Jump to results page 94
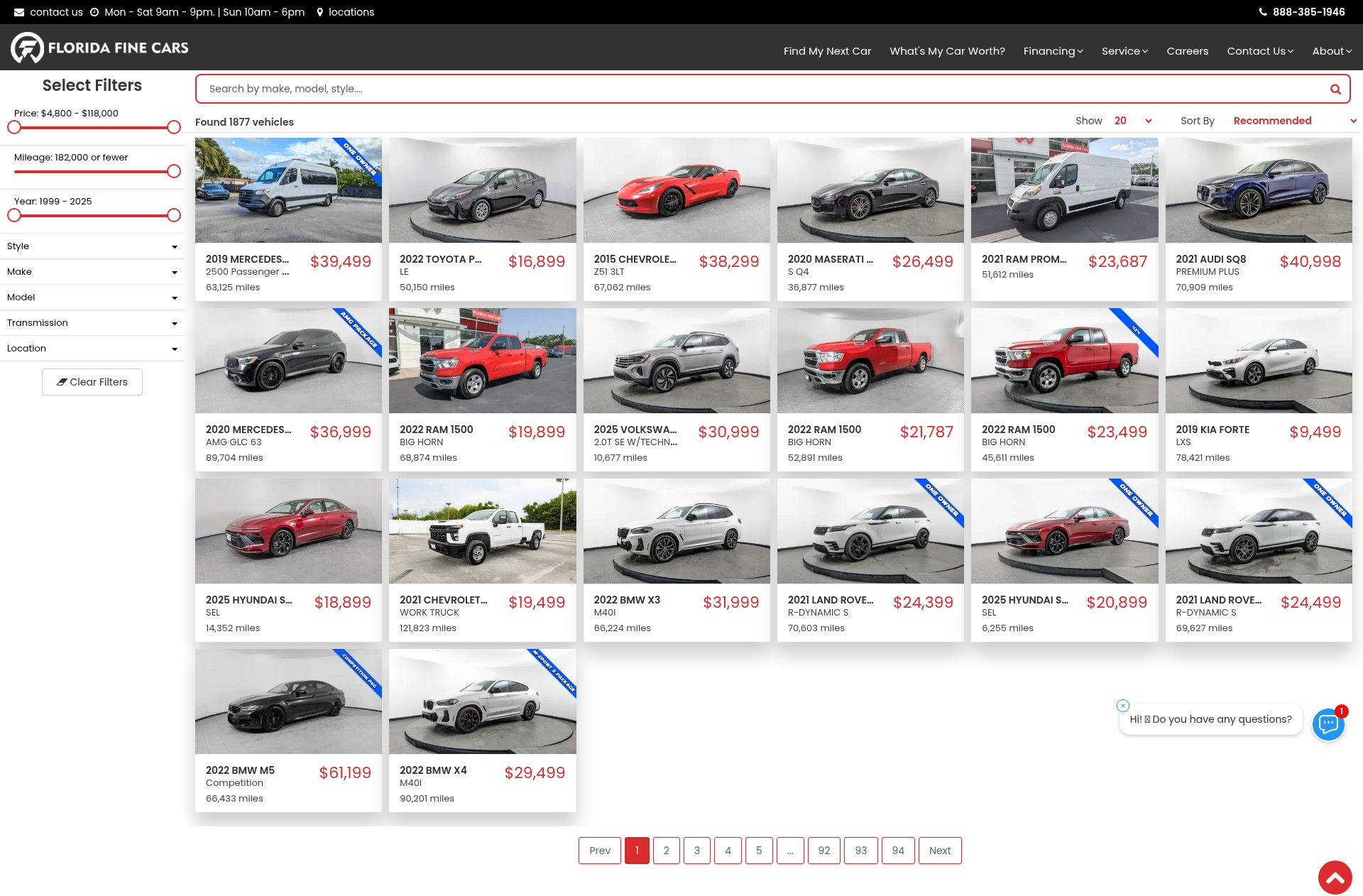1363x896 pixels. (898, 851)
